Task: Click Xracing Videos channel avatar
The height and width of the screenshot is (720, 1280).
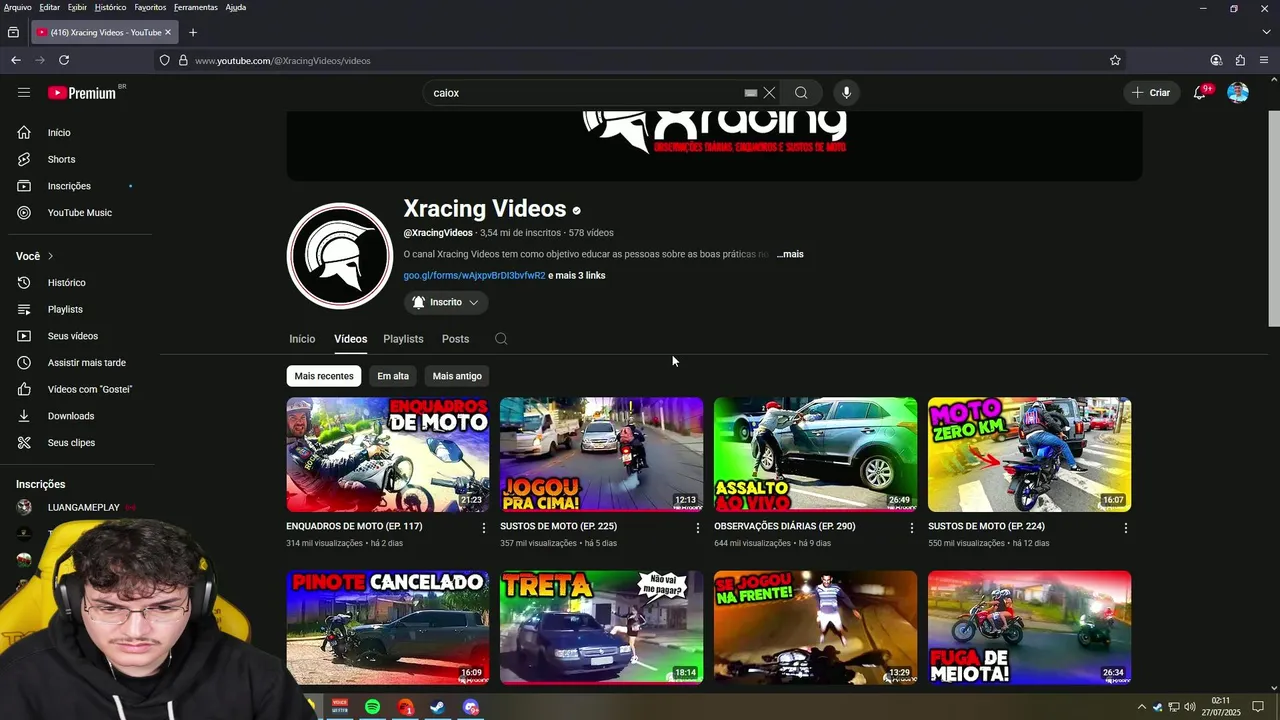Action: pos(339,256)
